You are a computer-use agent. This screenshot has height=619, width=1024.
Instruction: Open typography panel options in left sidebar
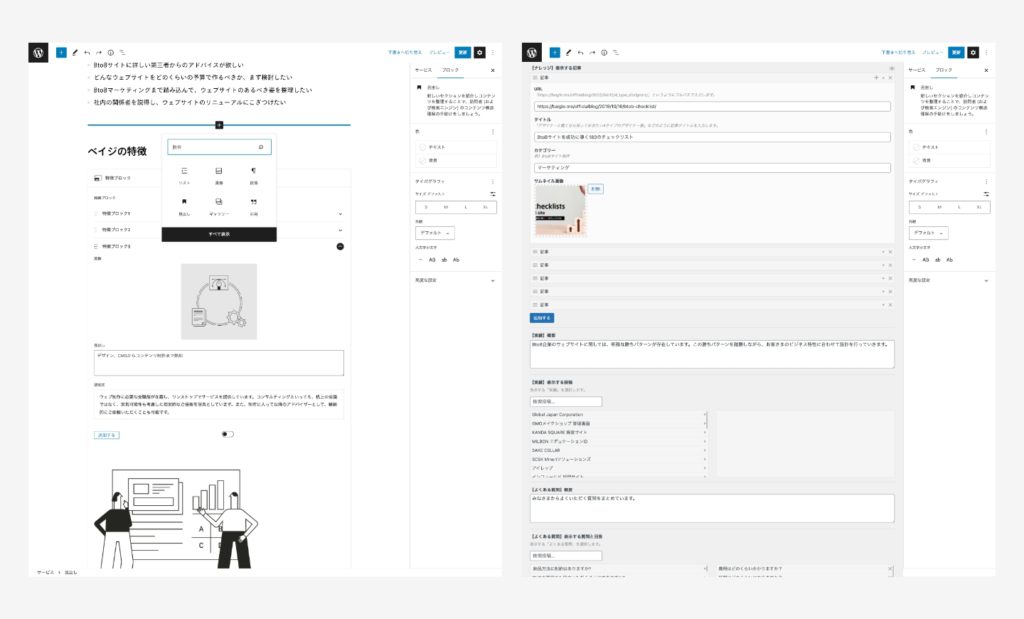(x=492, y=182)
